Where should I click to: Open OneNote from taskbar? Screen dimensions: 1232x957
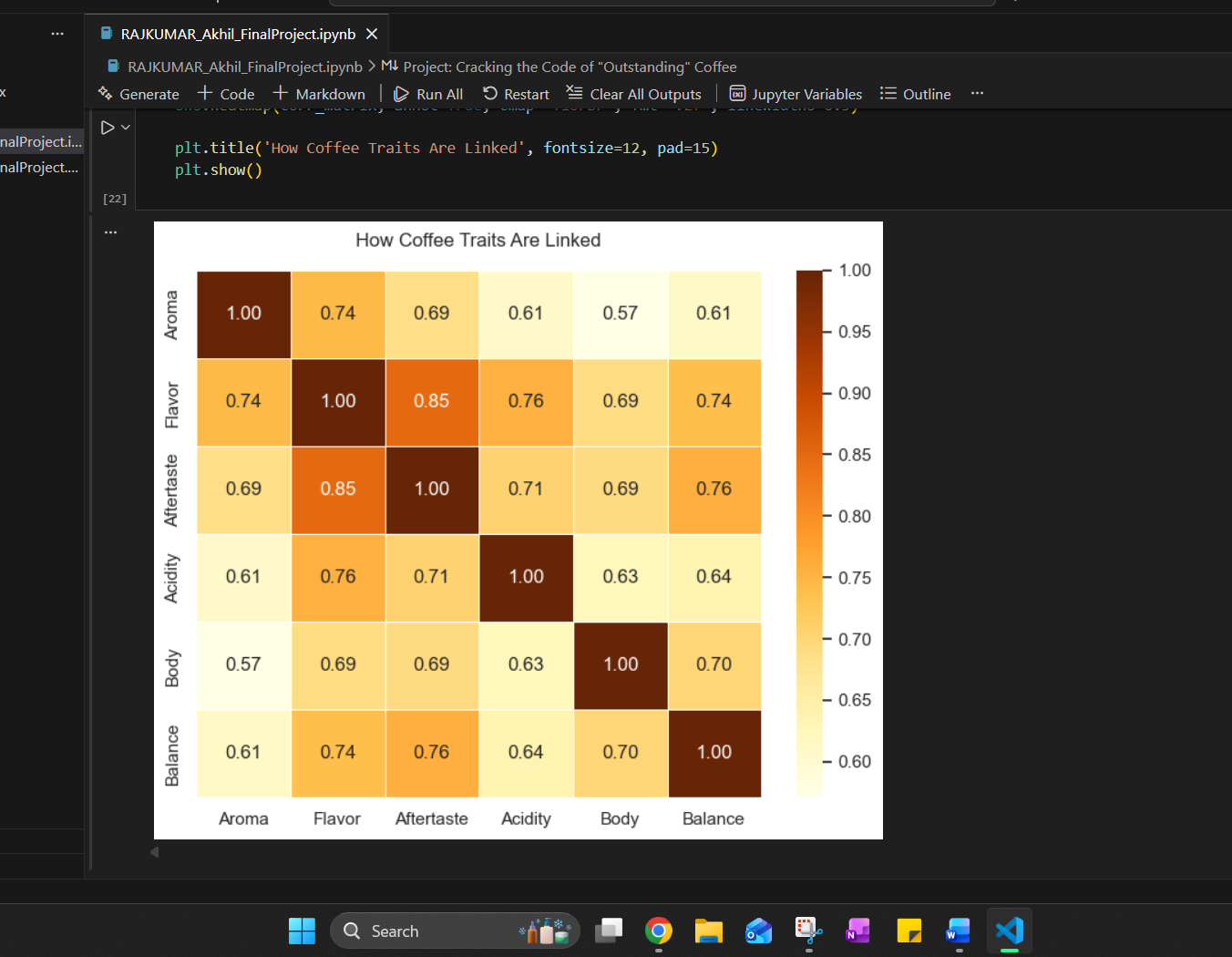[858, 931]
